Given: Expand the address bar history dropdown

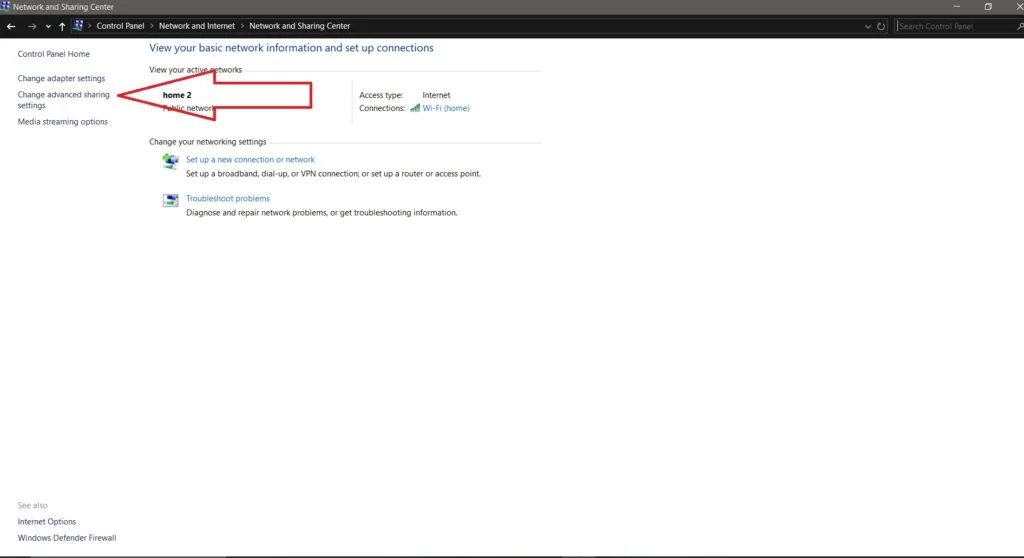Looking at the screenshot, I should 868,26.
